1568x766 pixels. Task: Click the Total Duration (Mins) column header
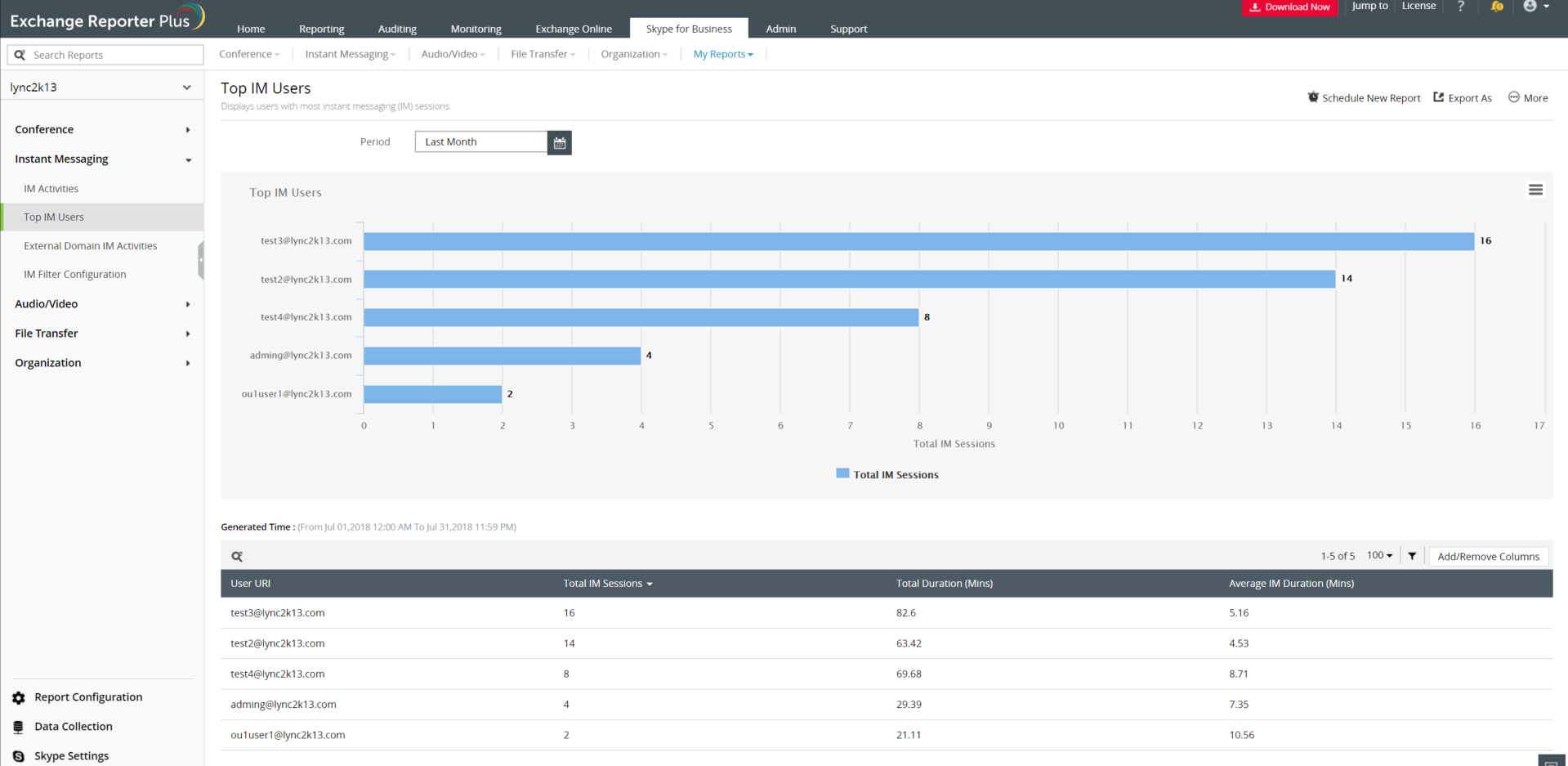tap(945, 584)
